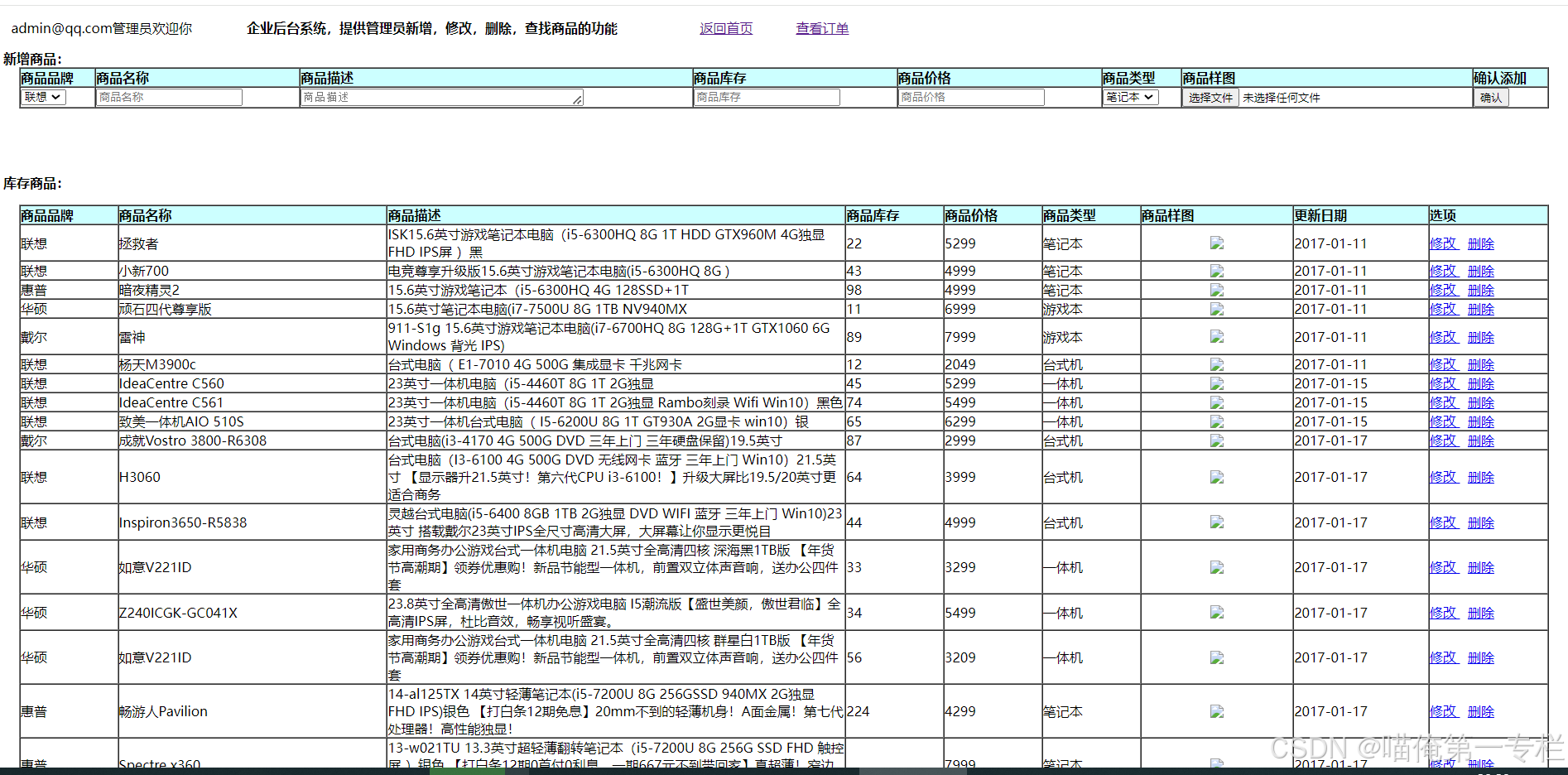The width and height of the screenshot is (1568, 775).
Task: Click the sample image icon for H3060
Action: (x=1216, y=477)
